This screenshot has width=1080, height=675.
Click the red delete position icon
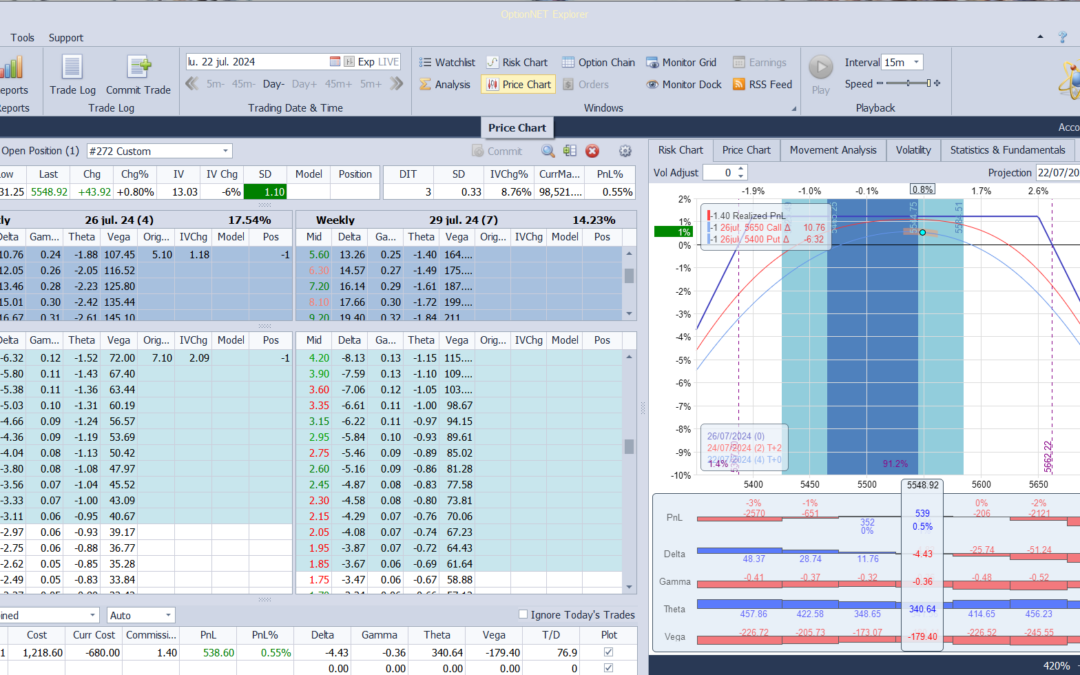pos(592,151)
